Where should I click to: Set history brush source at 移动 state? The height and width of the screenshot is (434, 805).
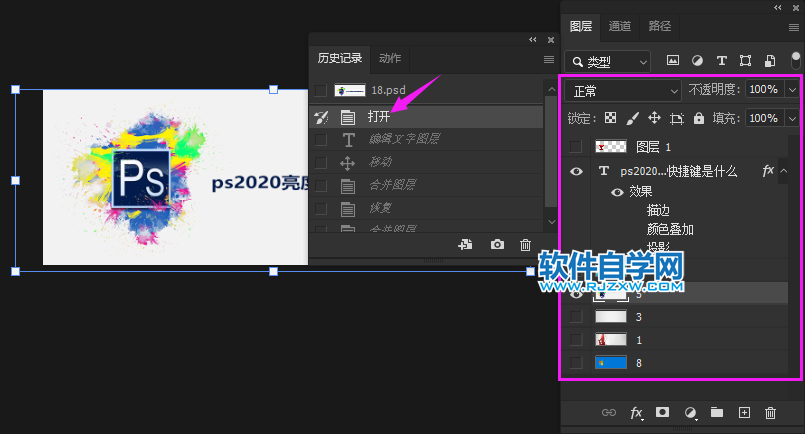[321, 162]
